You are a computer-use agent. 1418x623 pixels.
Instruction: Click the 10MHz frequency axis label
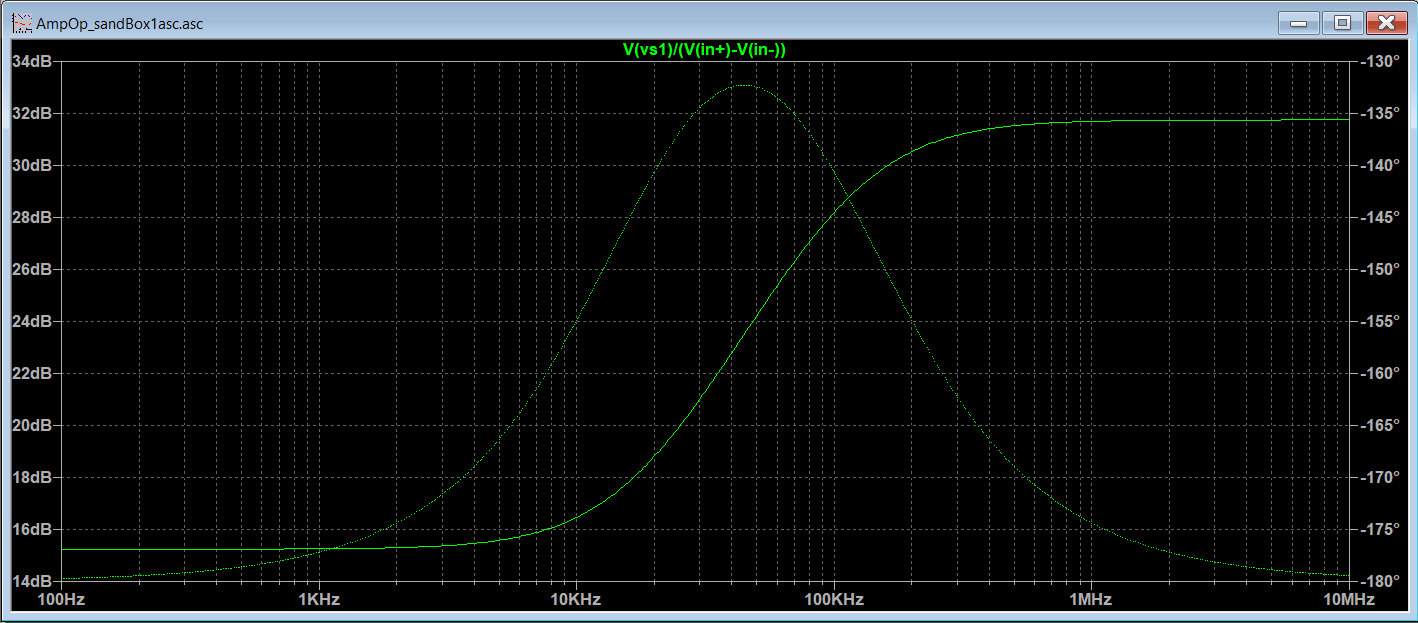[1348, 600]
